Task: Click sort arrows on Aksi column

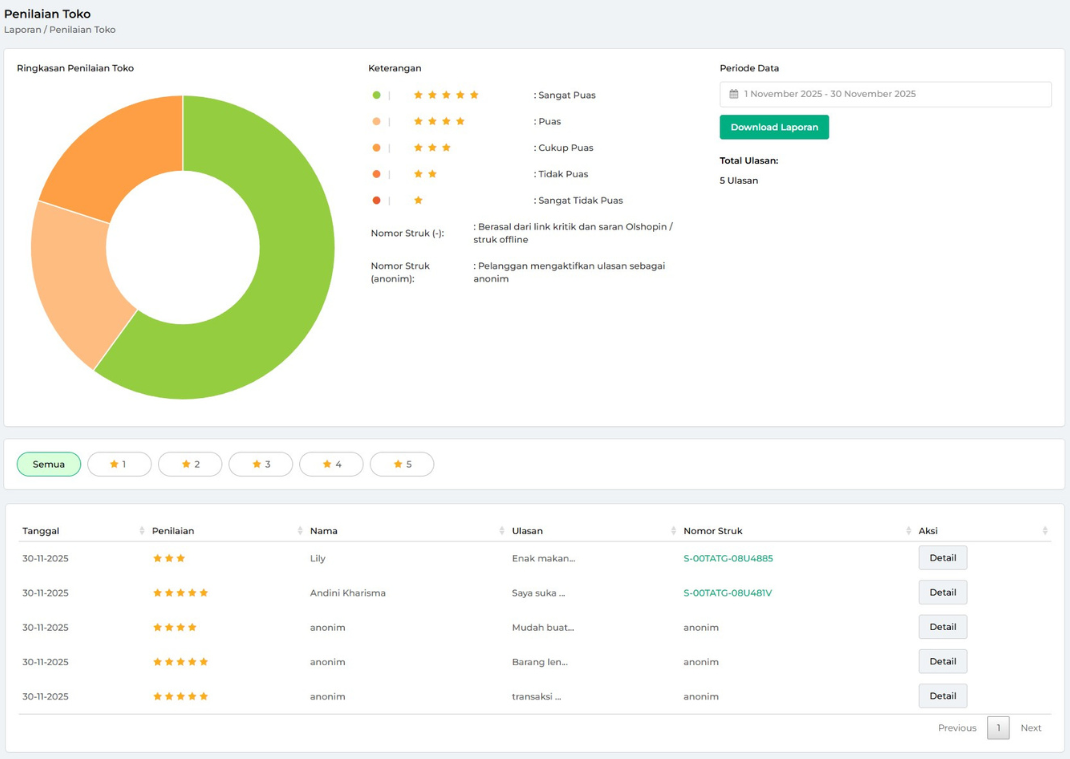Action: coord(1045,531)
